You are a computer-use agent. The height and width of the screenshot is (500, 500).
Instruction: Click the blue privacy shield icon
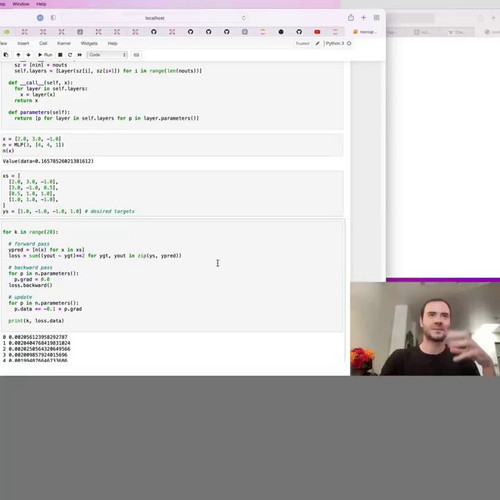pyautogui.click(x=40, y=18)
